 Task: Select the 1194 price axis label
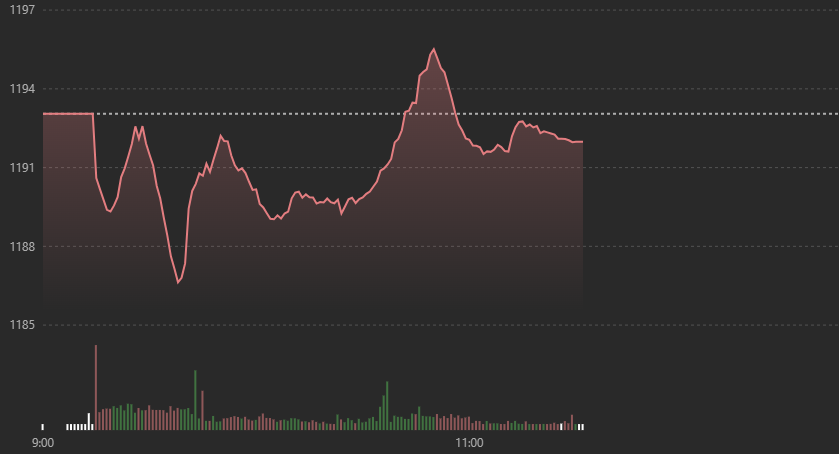(x=22, y=89)
